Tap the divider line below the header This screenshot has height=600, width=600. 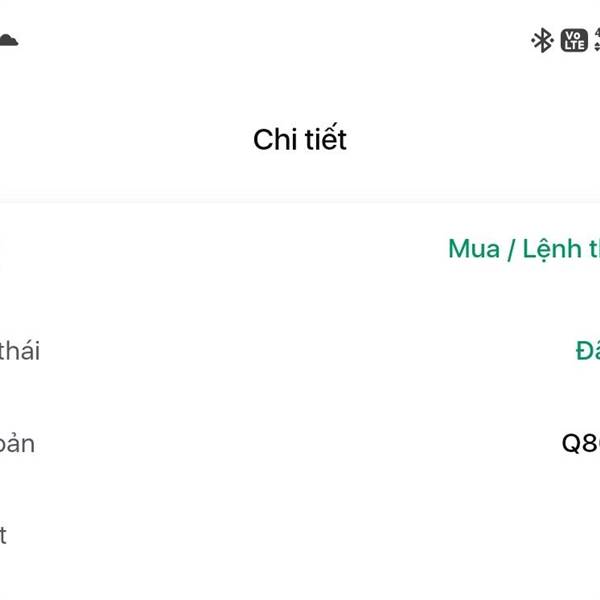(x=300, y=200)
